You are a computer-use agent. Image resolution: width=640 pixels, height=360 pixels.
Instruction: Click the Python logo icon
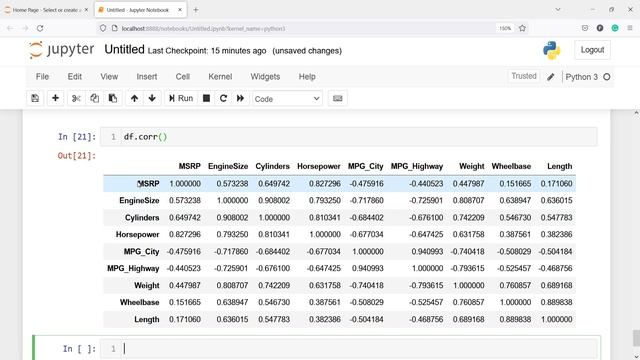(x=552, y=50)
